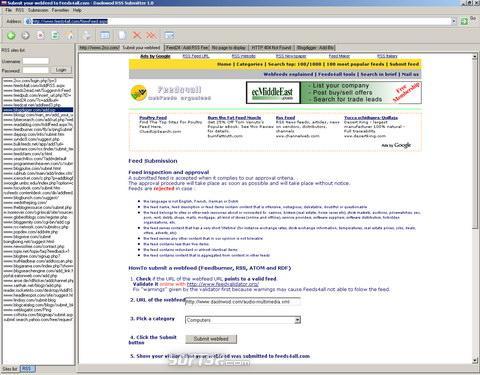The width and height of the screenshot is (480, 375).
Task: Click the Poultry Feed ad link
Action: [x=153, y=118]
